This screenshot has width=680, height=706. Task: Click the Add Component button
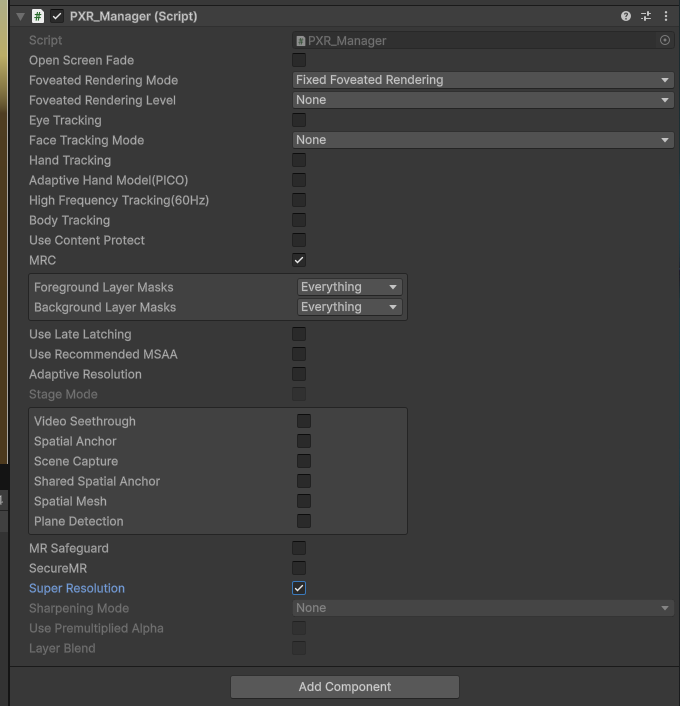coord(345,687)
